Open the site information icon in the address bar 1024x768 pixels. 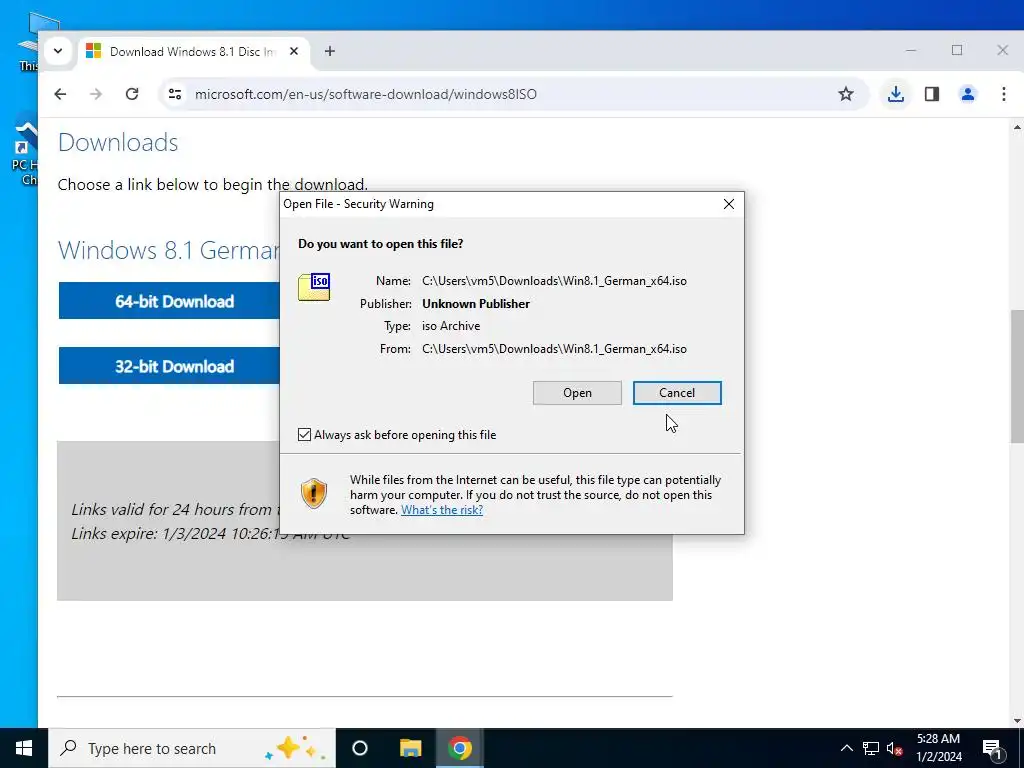(x=175, y=94)
